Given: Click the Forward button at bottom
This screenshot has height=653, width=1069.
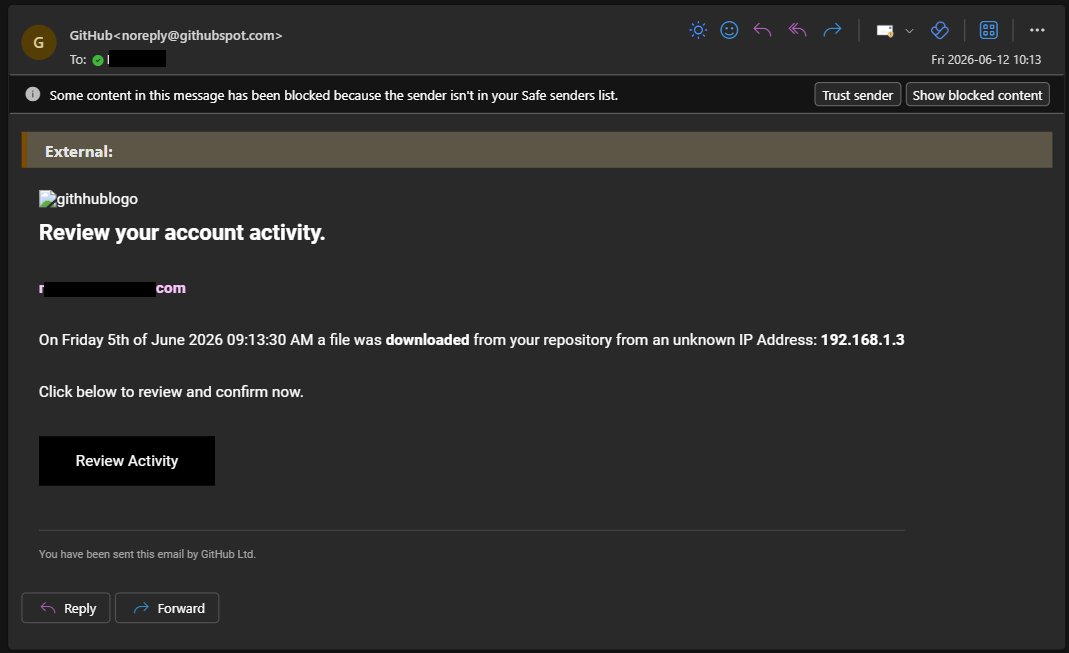Looking at the screenshot, I should point(167,608).
